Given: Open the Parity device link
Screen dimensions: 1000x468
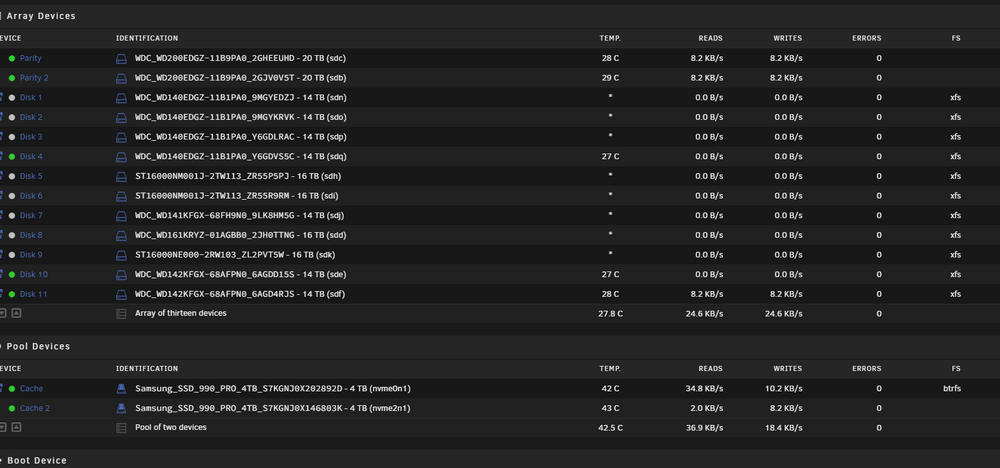Looking at the screenshot, I should [x=31, y=59].
